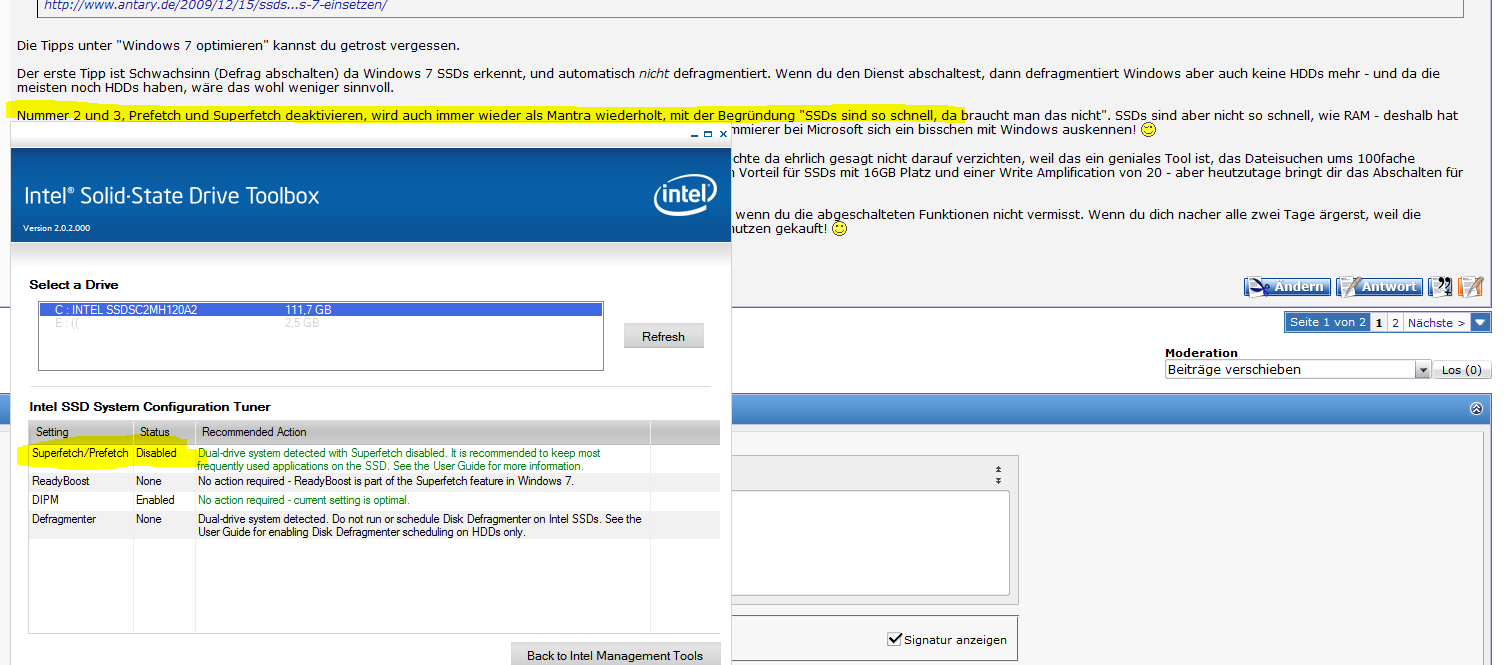Click the Seite 1 von 2 label
The width and height of the screenshot is (1505, 665).
(x=1327, y=322)
